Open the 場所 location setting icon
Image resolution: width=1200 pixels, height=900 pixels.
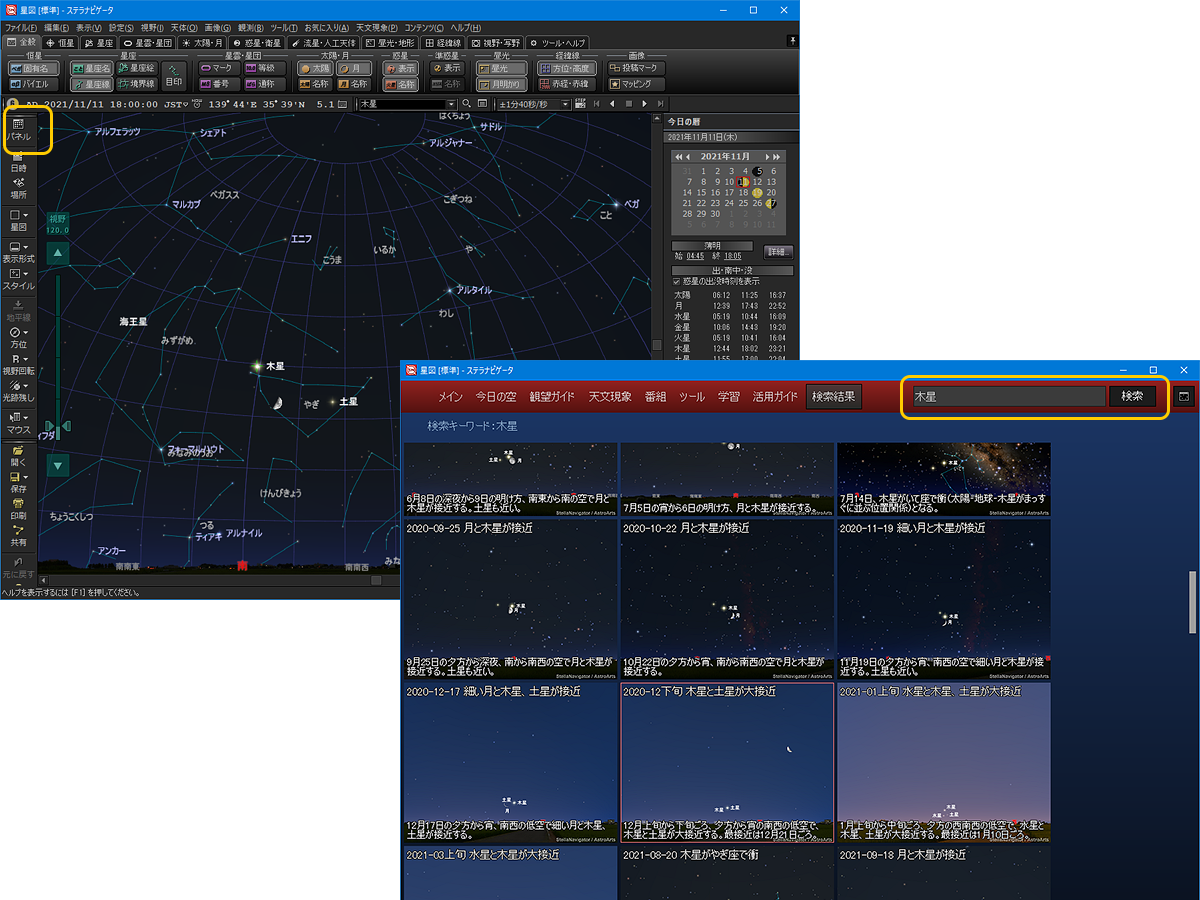(18, 189)
